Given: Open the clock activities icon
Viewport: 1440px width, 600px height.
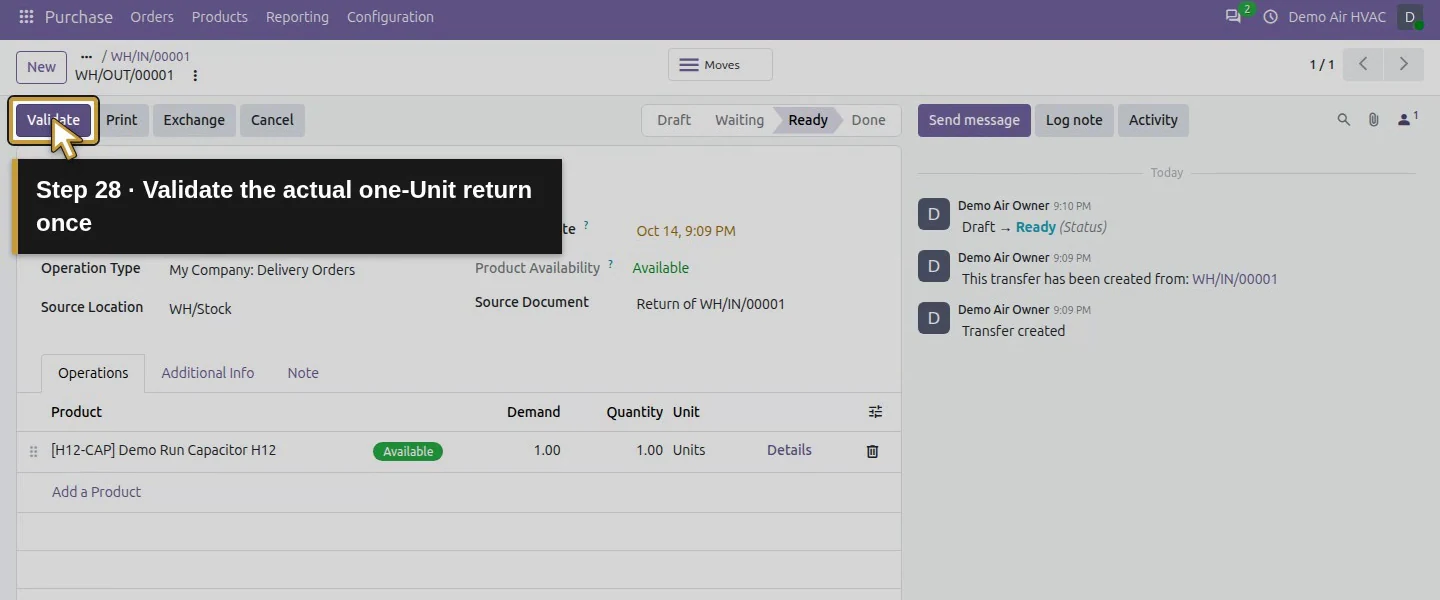Looking at the screenshot, I should click(1271, 17).
